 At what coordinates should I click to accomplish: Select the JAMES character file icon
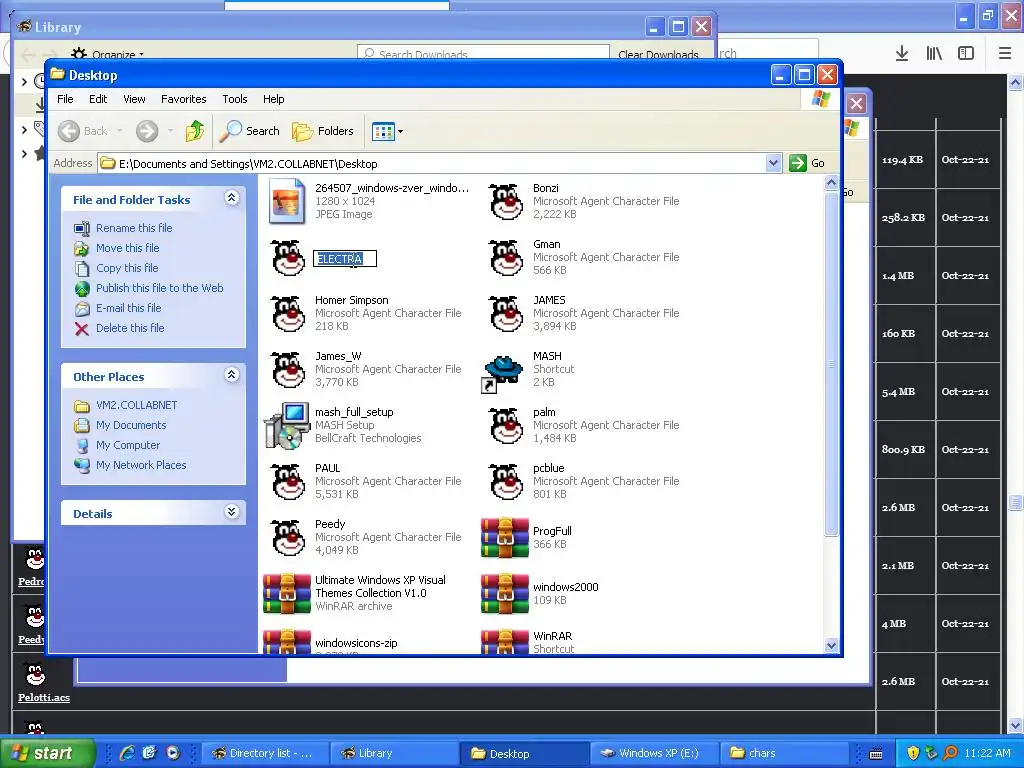505,313
